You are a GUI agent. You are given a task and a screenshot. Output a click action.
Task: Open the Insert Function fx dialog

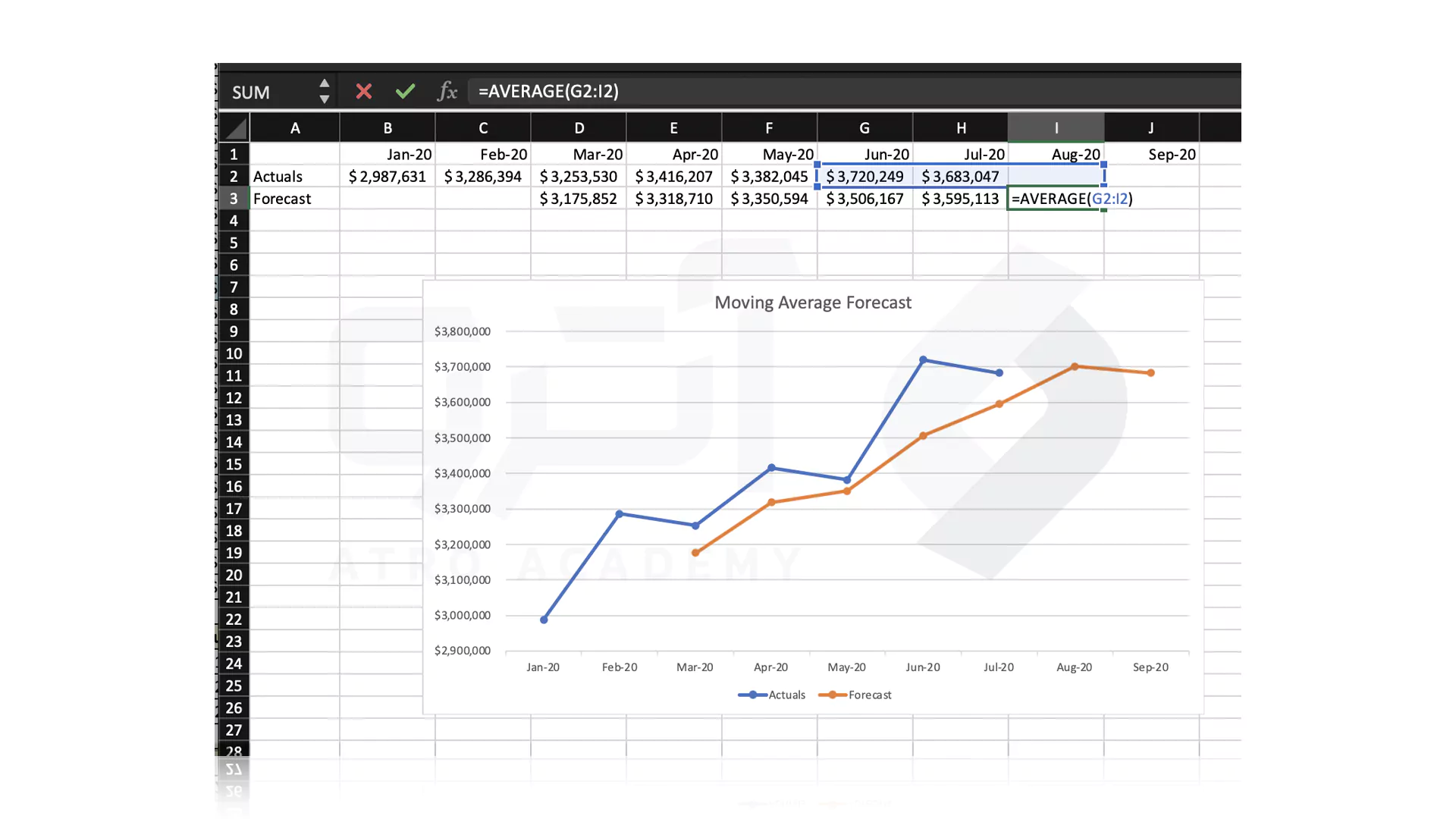pyautogui.click(x=447, y=92)
